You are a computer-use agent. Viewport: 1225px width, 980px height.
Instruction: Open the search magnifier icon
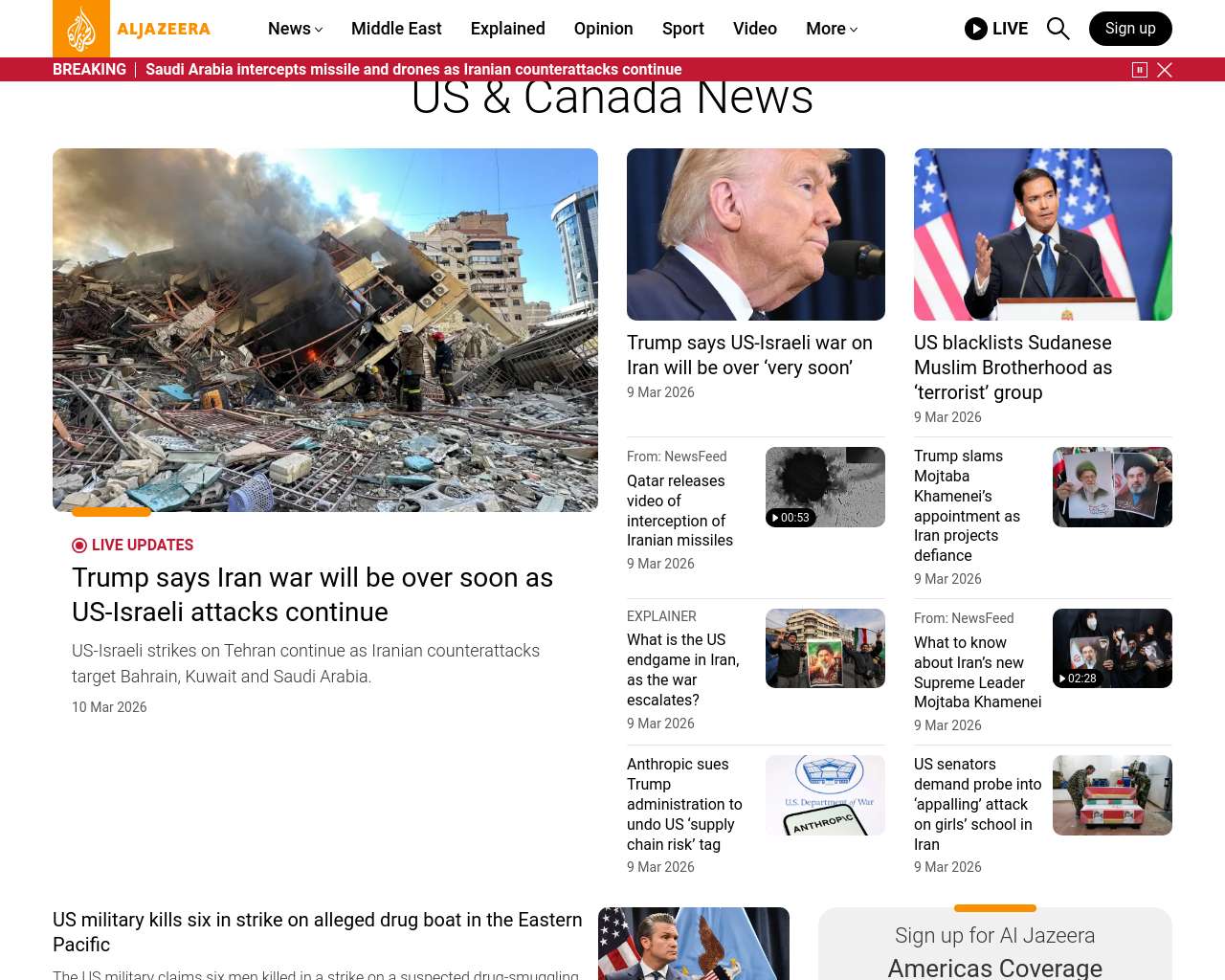1058,29
